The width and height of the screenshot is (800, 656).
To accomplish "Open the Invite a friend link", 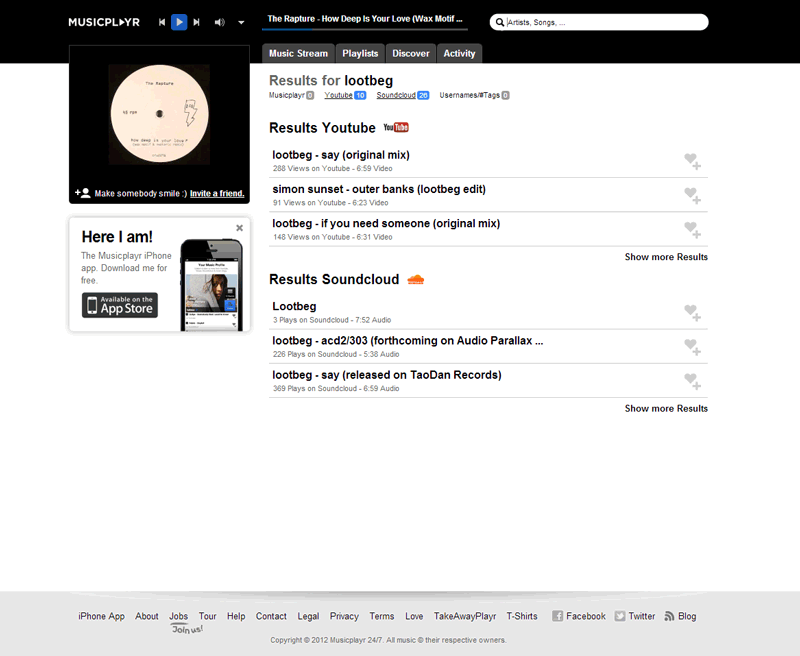I will 217,193.
